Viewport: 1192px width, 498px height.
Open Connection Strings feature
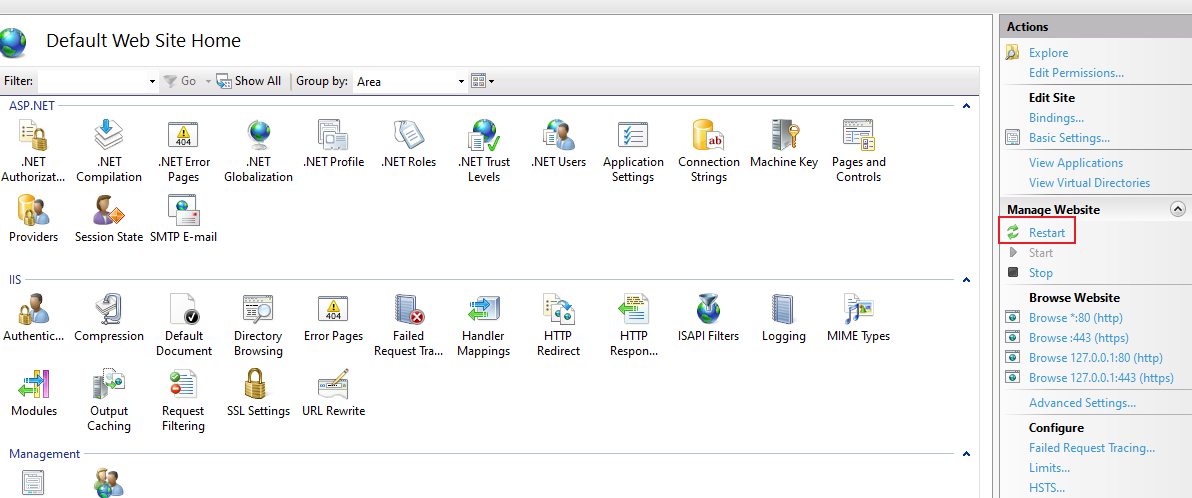[709, 151]
